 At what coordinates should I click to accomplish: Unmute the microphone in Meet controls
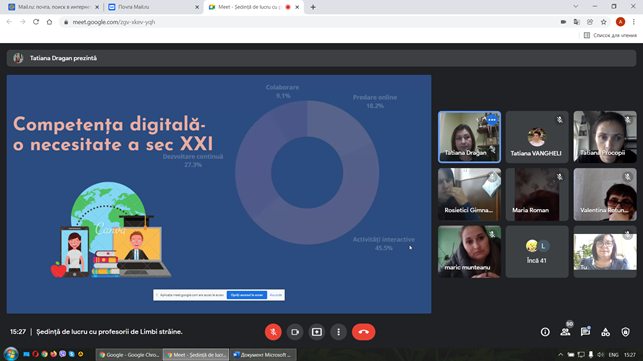tap(273, 332)
